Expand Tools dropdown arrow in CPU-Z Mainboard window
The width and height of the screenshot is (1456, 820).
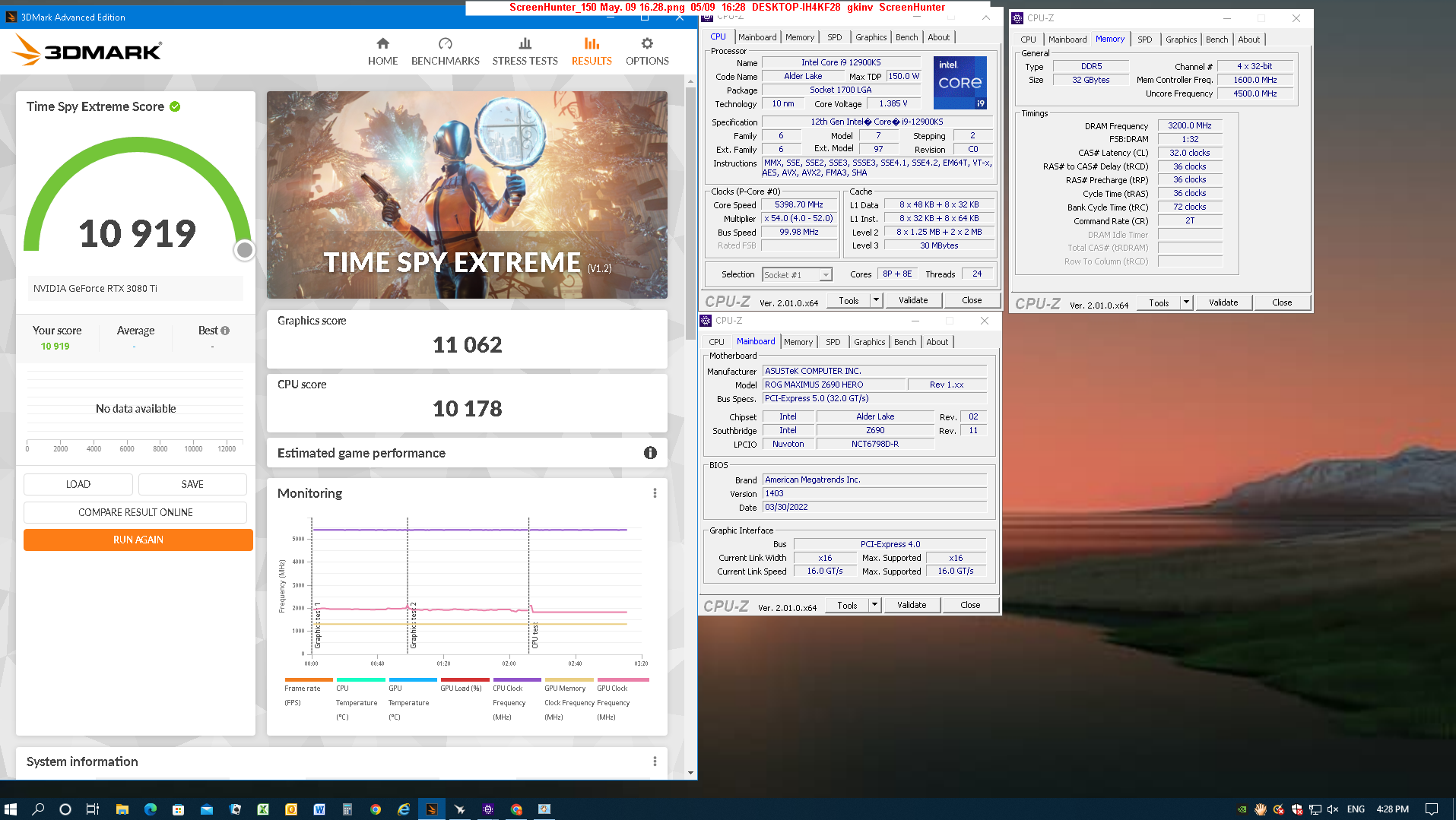click(x=874, y=605)
